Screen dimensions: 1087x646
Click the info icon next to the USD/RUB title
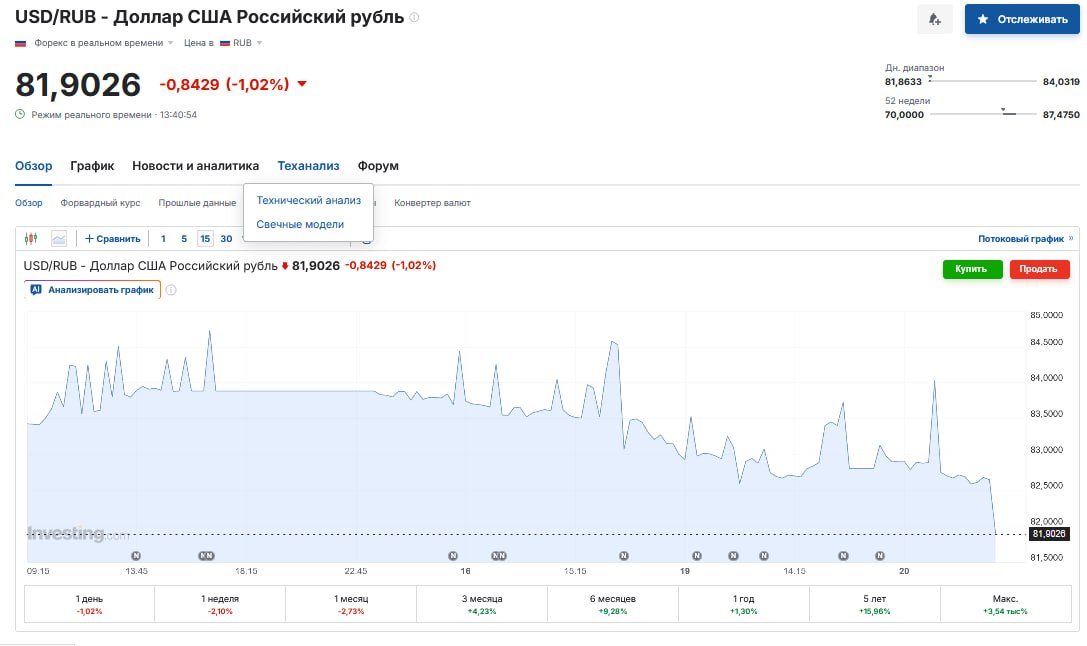point(415,17)
